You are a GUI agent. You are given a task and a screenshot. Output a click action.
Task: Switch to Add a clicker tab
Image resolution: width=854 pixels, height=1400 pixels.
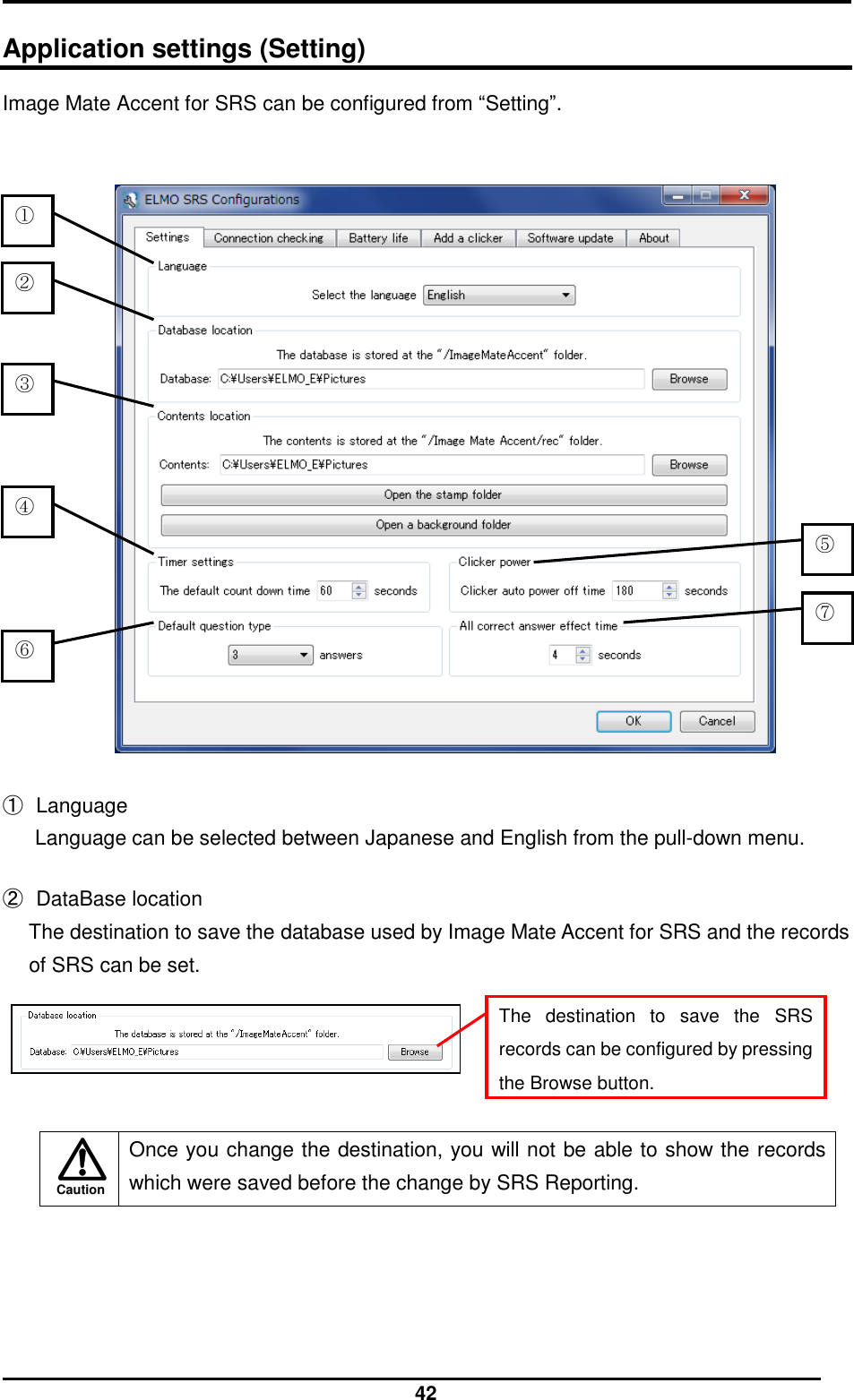coord(468,238)
